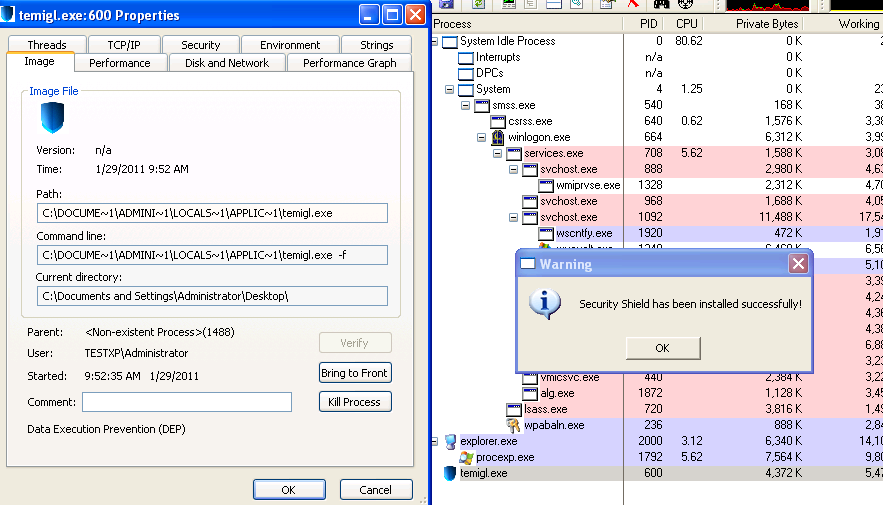This screenshot has height=505, width=883.
Task: Click the Find binoculars toolbar icon
Action: point(661,4)
